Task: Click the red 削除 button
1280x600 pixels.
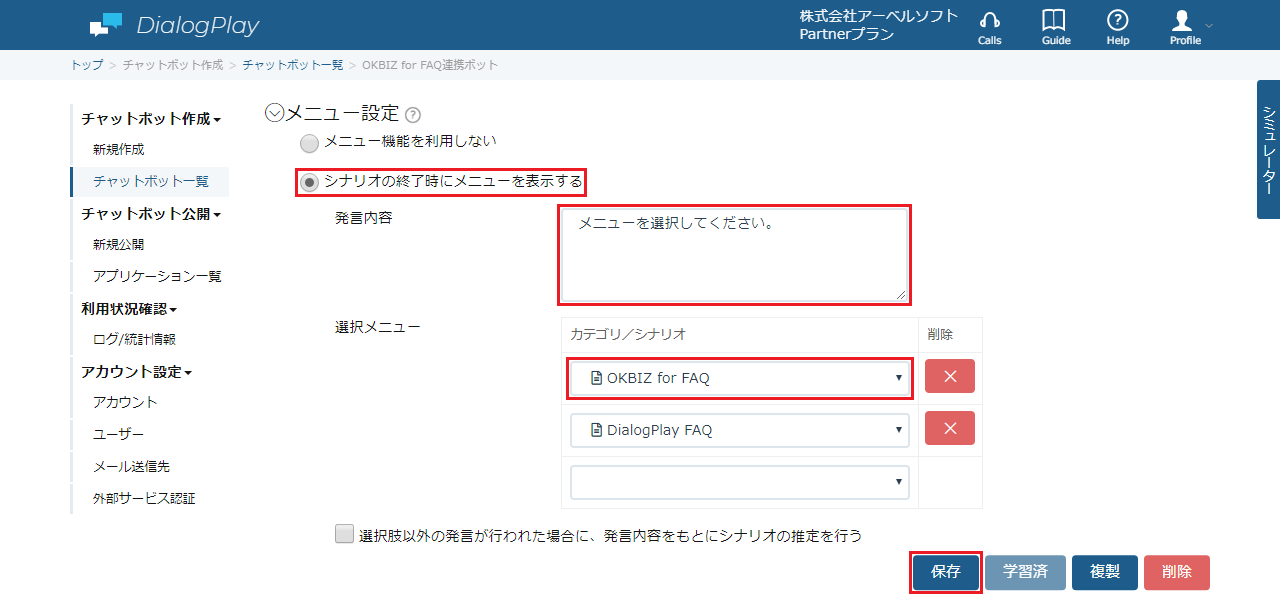Action: point(1177,572)
